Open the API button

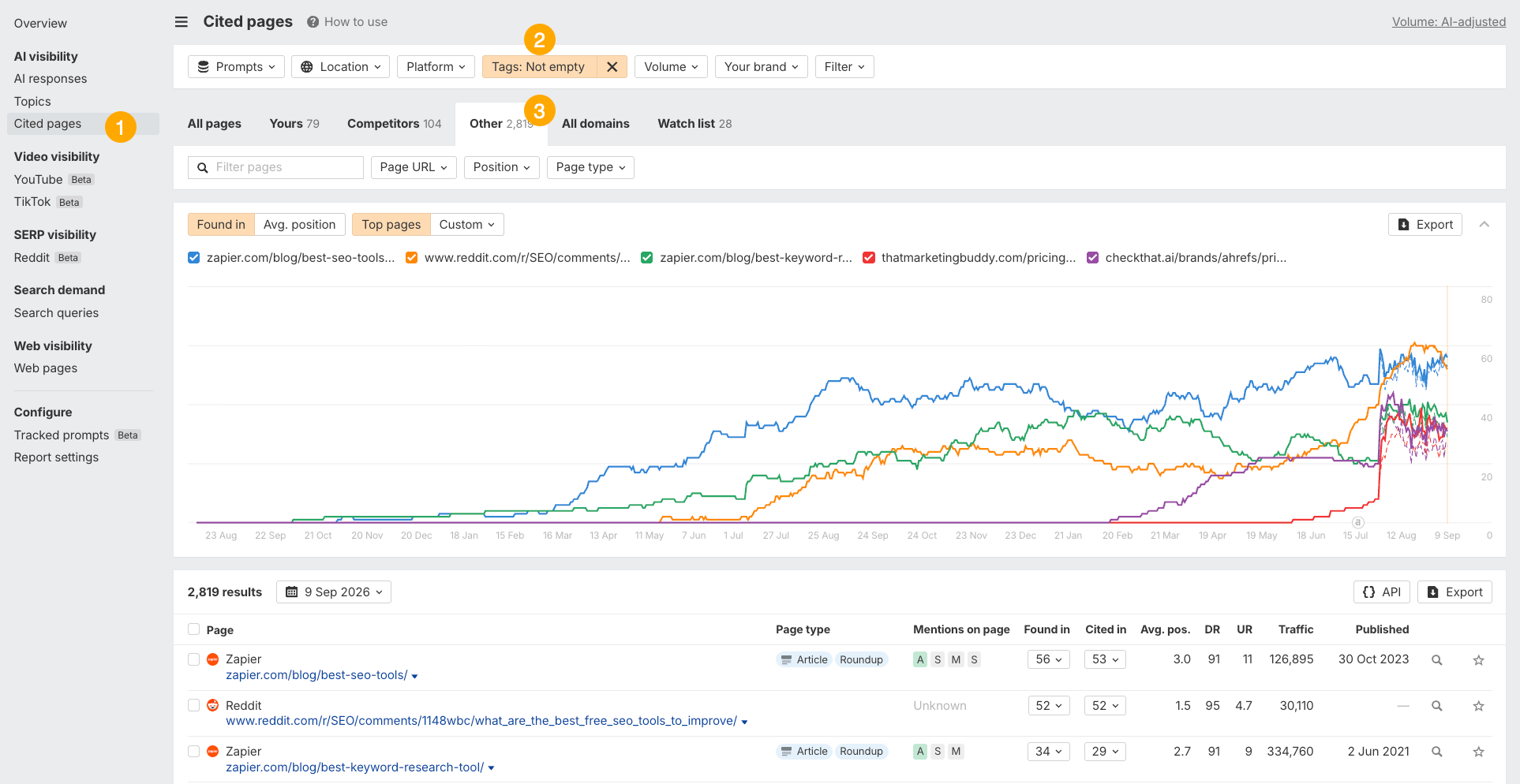(1381, 592)
